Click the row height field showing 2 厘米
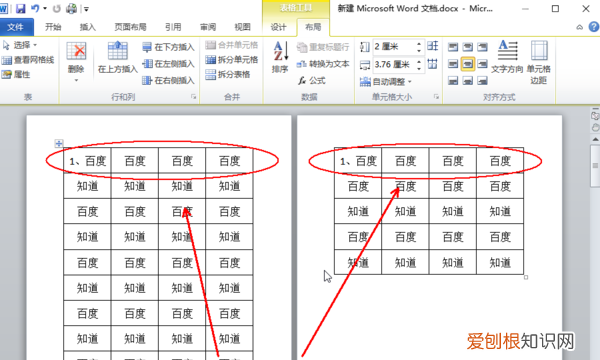 pos(393,47)
